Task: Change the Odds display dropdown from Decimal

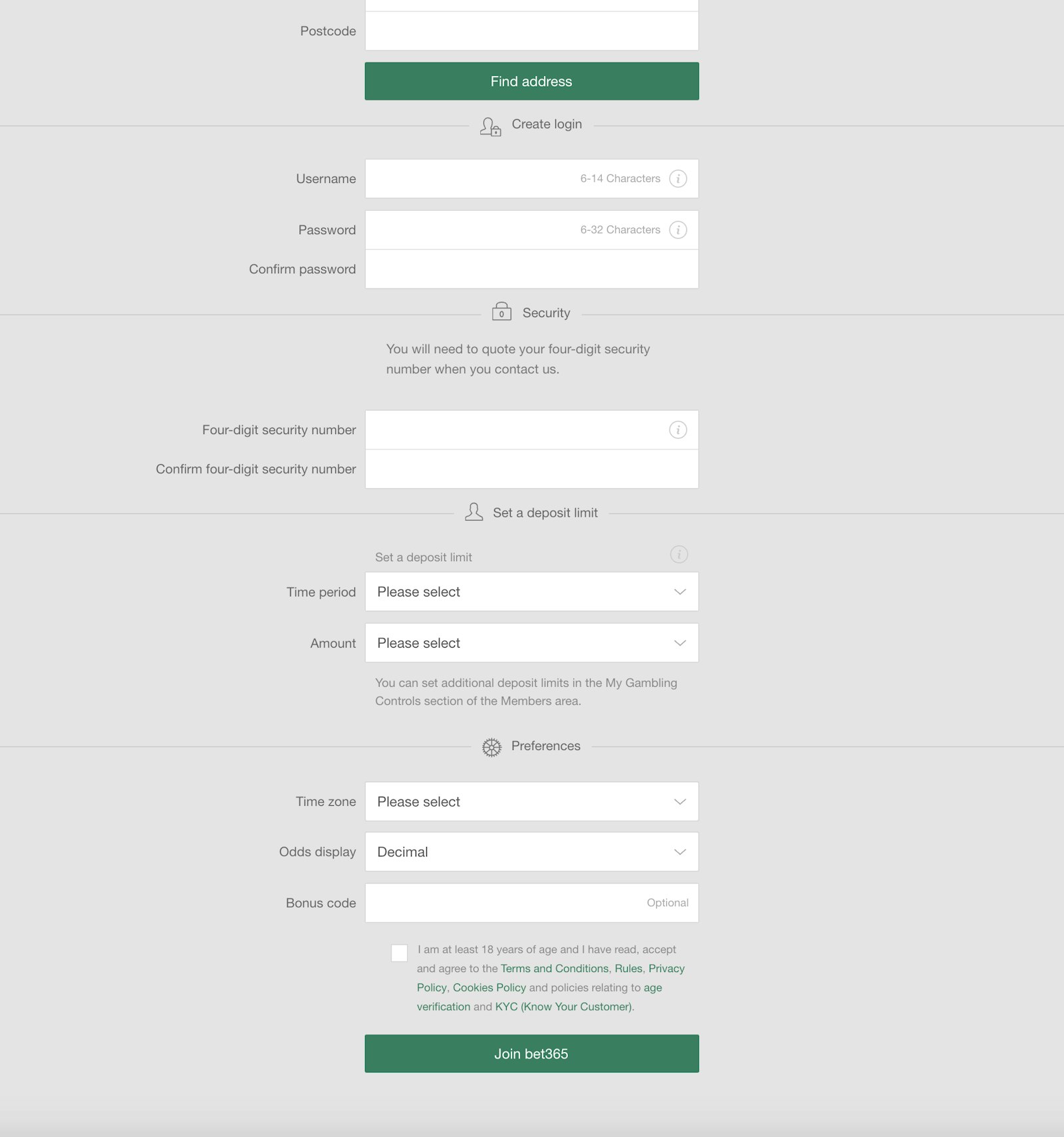Action: pyautogui.click(x=531, y=852)
